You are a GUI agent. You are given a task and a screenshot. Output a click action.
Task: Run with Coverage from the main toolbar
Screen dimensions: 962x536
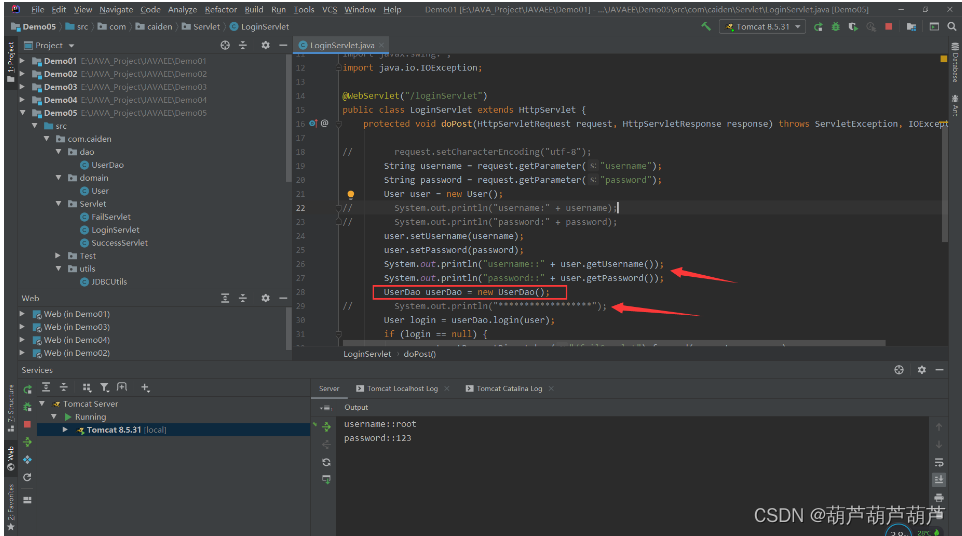tap(853, 27)
